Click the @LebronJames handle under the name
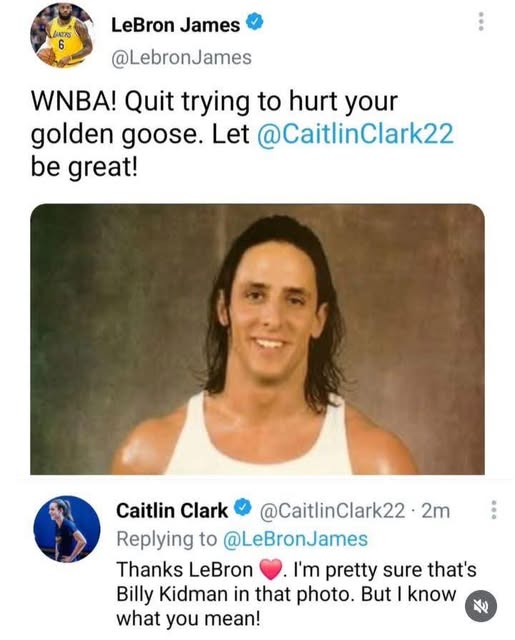 pyautogui.click(x=182, y=58)
